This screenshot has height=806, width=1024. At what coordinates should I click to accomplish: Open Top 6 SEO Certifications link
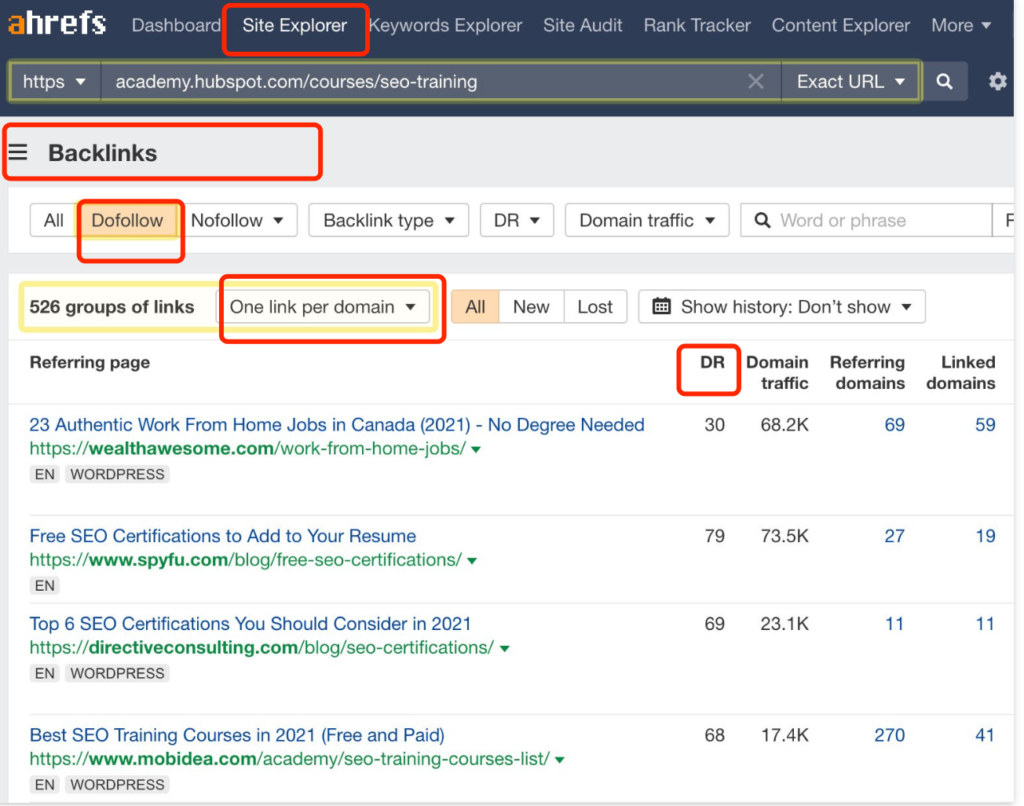250,623
